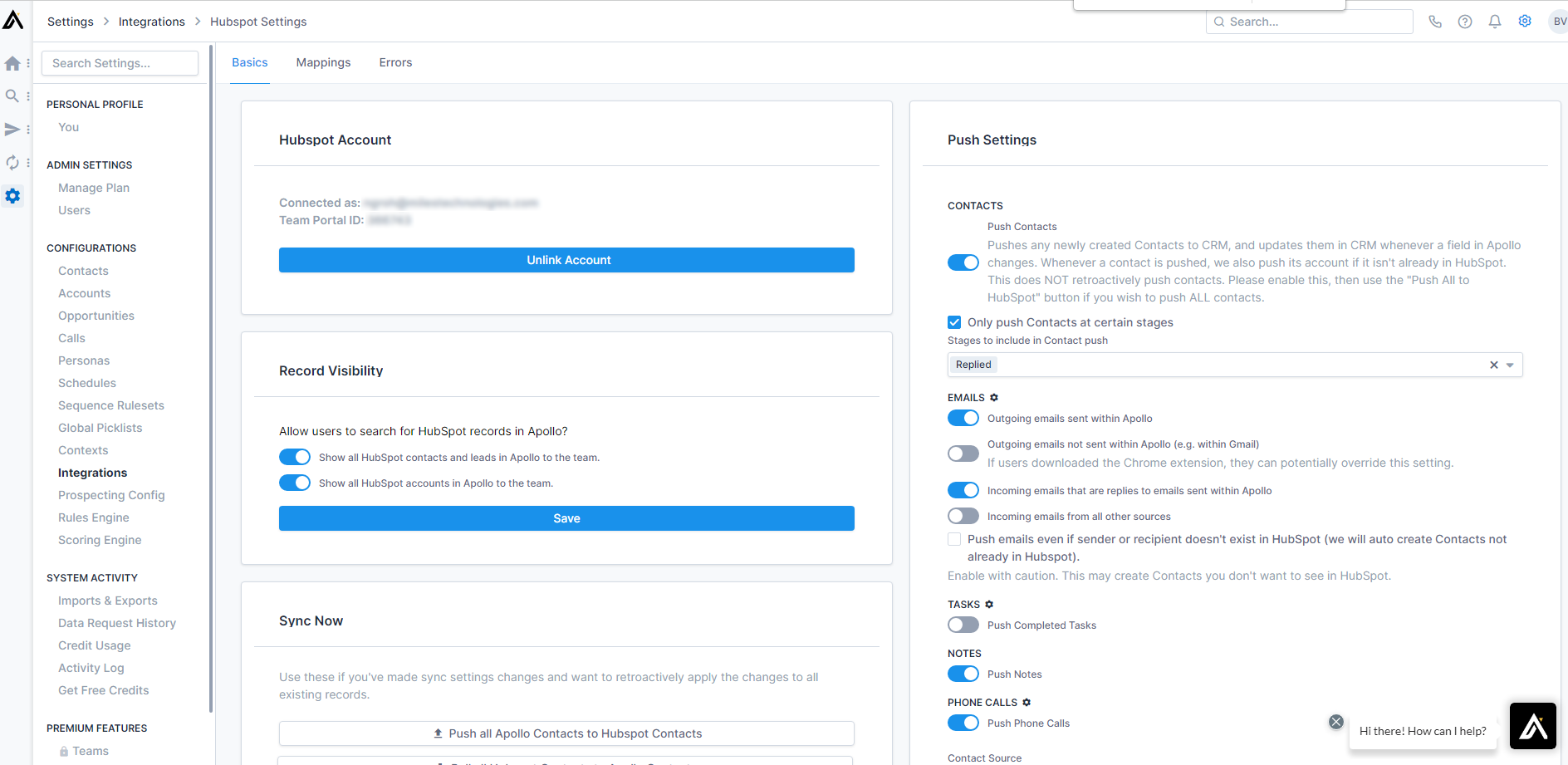Expand Engage rail options menu dots
The image size is (1568, 765).
tap(28, 130)
